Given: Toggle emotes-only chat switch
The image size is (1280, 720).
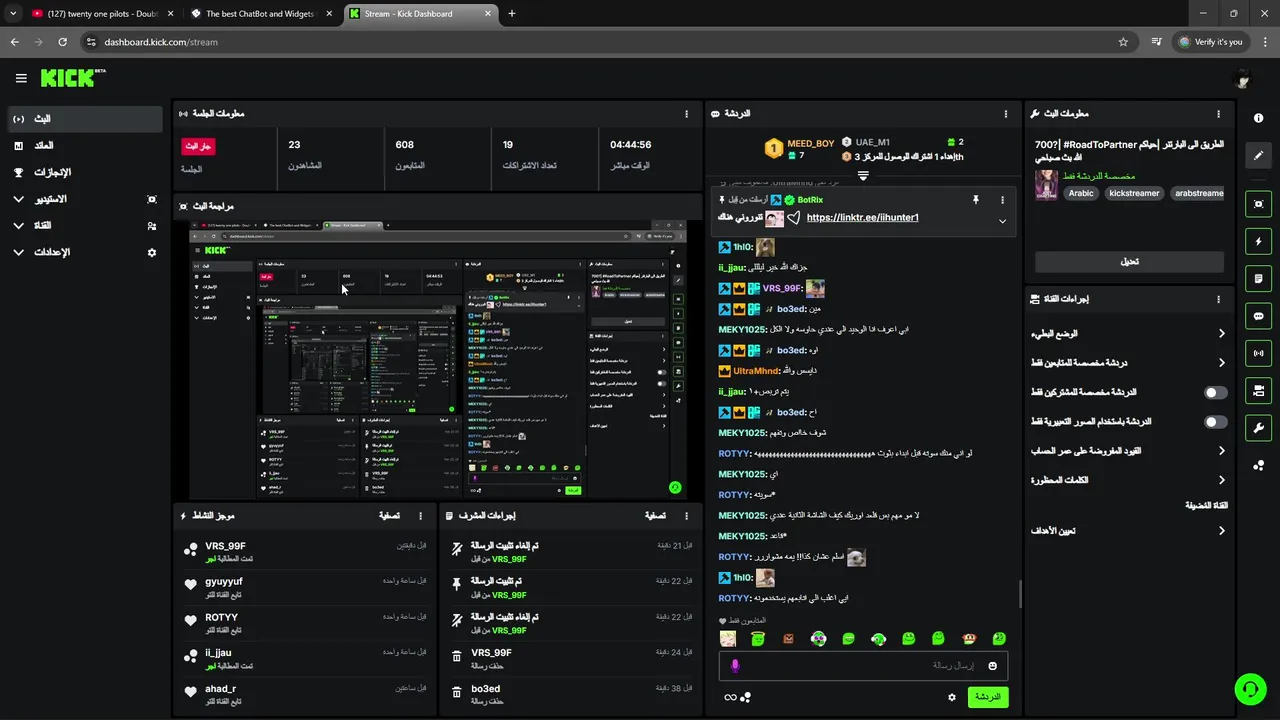Looking at the screenshot, I should [x=1215, y=422].
